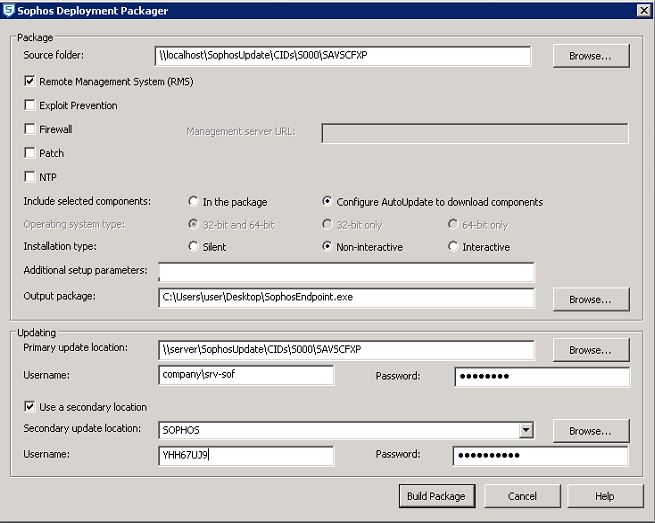Screen dimensions: 655x523
Task: Click the Output package Browse button
Action: 591,300
